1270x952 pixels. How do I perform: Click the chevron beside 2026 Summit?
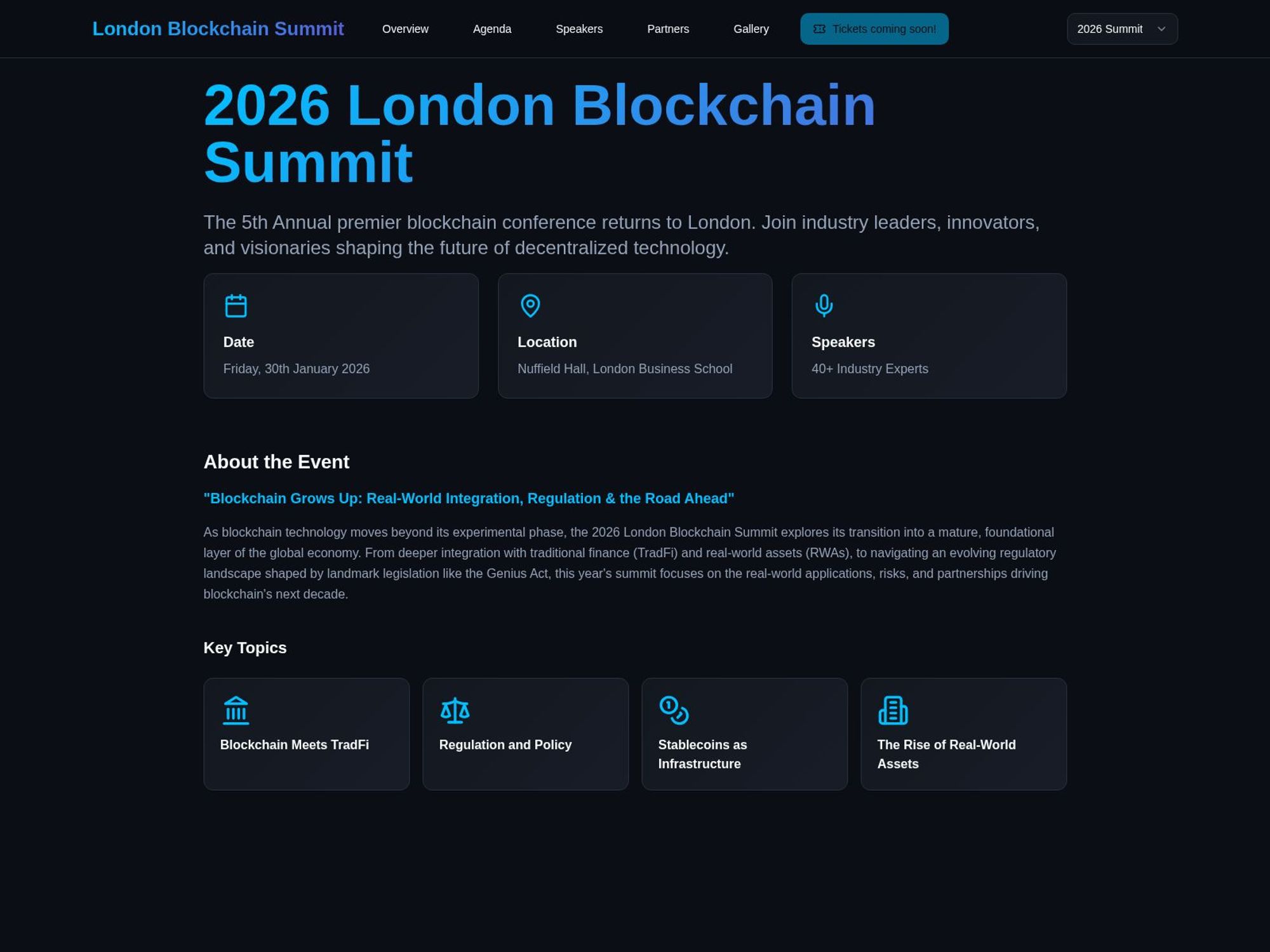1161,29
